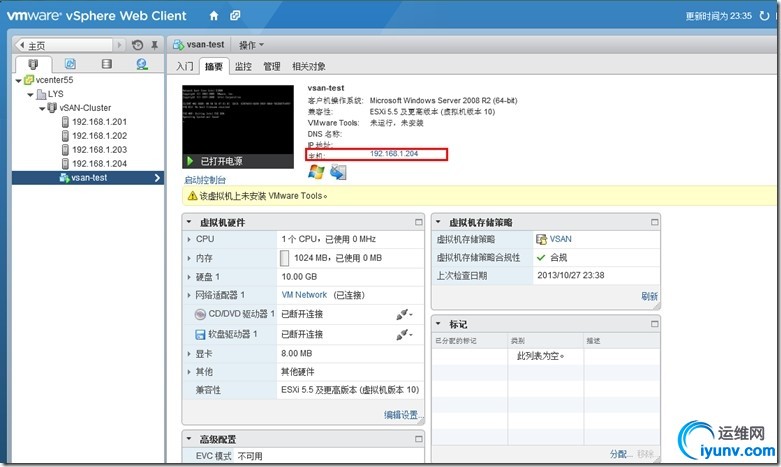Open the work-in-progress window icon in header
Viewport: 781px width, 467px height.
[x=235, y=16]
